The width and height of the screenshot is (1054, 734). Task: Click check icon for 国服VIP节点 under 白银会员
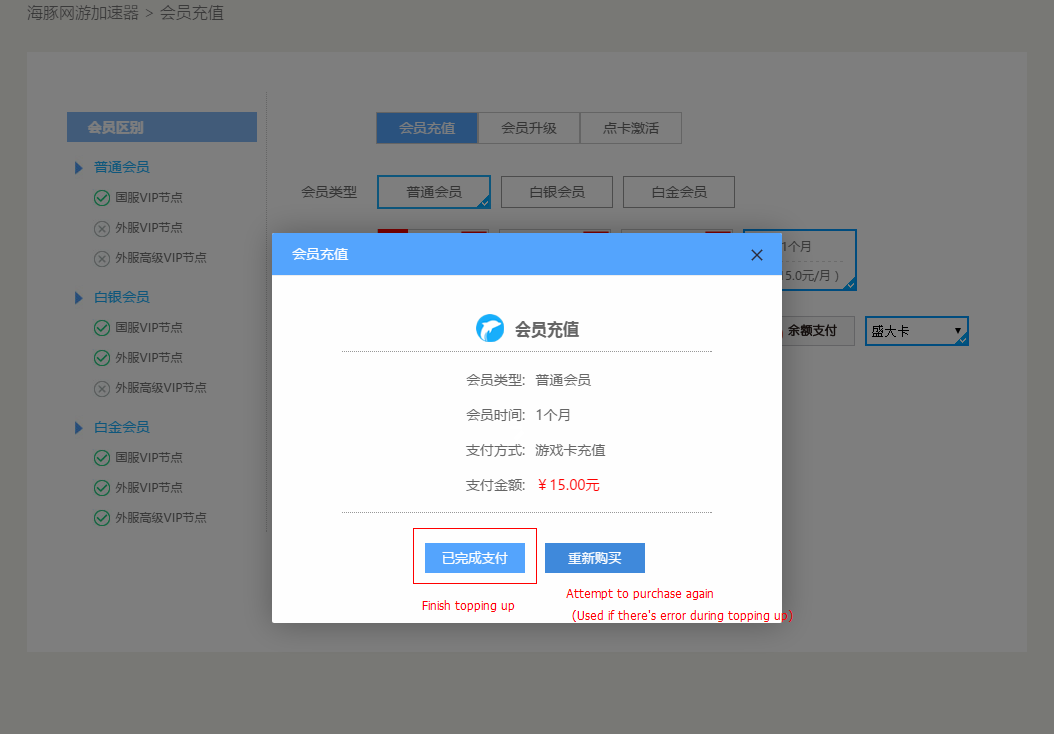tap(102, 327)
